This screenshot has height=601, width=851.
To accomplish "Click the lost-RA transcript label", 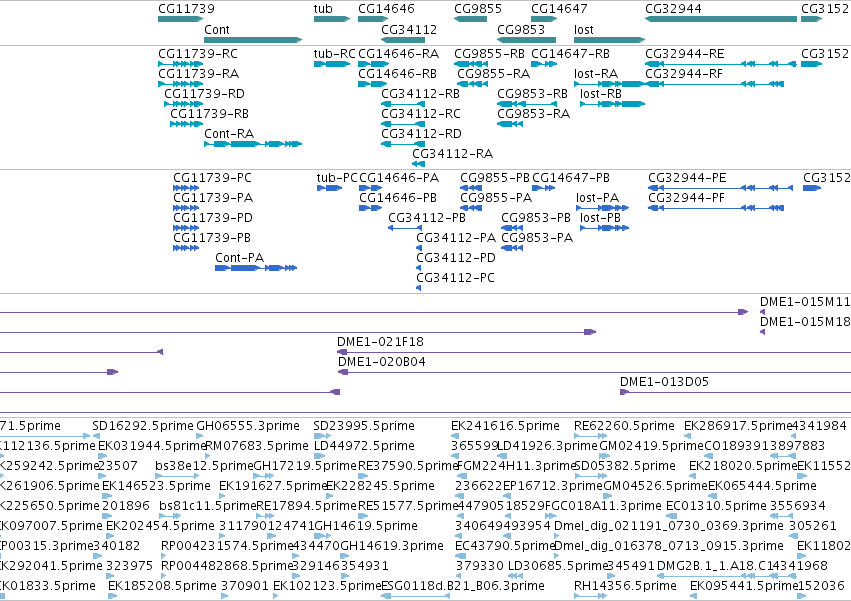I will pos(595,74).
